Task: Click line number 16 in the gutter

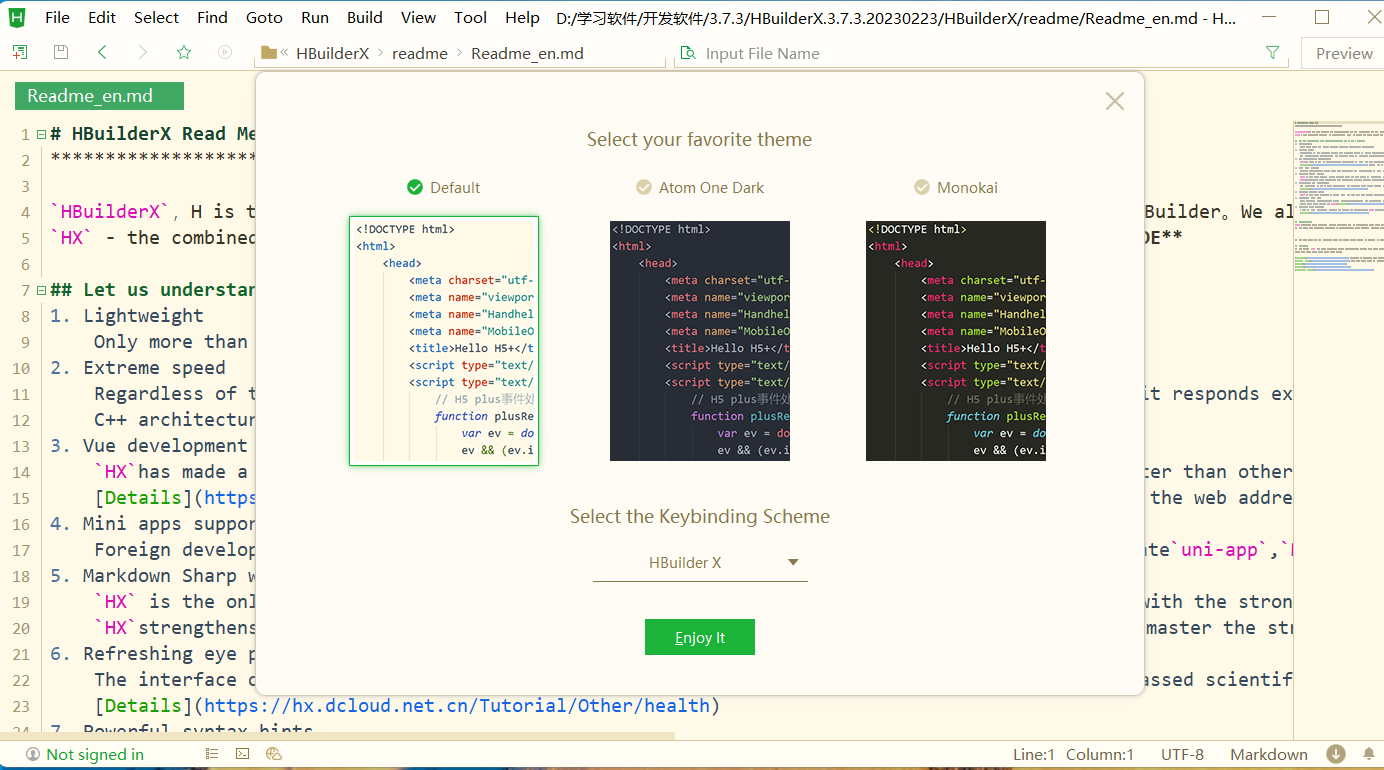Action: click(x=21, y=524)
